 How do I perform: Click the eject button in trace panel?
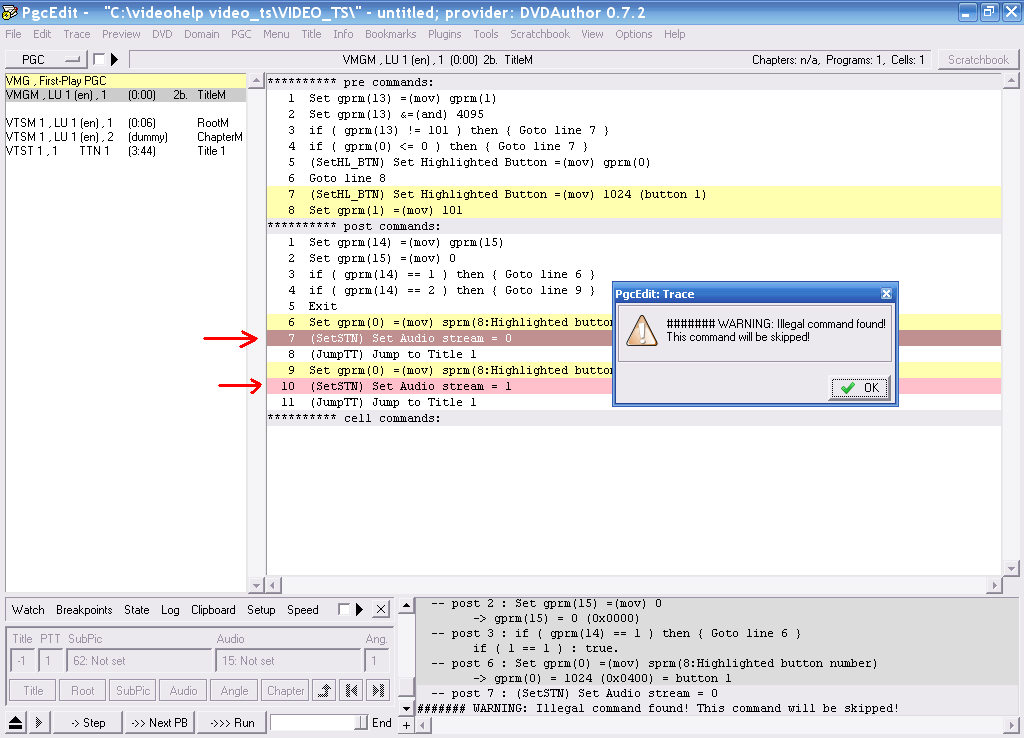pyautogui.click(x=16, y=722)
